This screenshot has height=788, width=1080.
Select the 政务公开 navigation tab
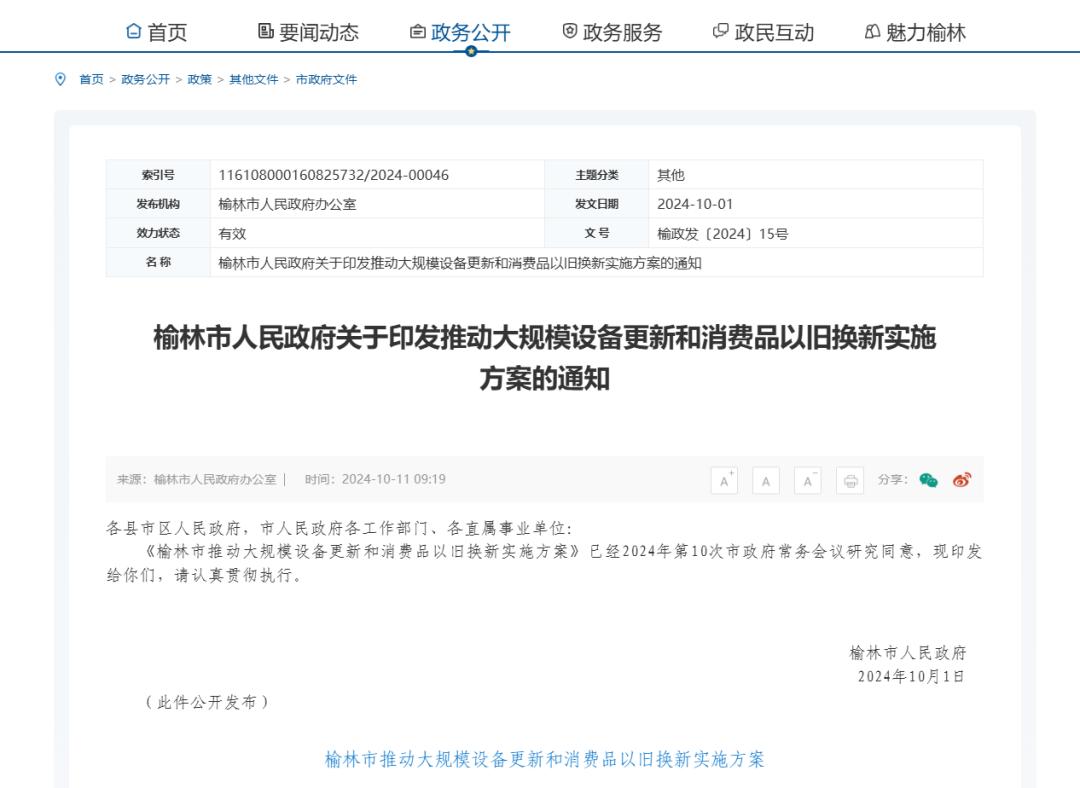[460, 32]
